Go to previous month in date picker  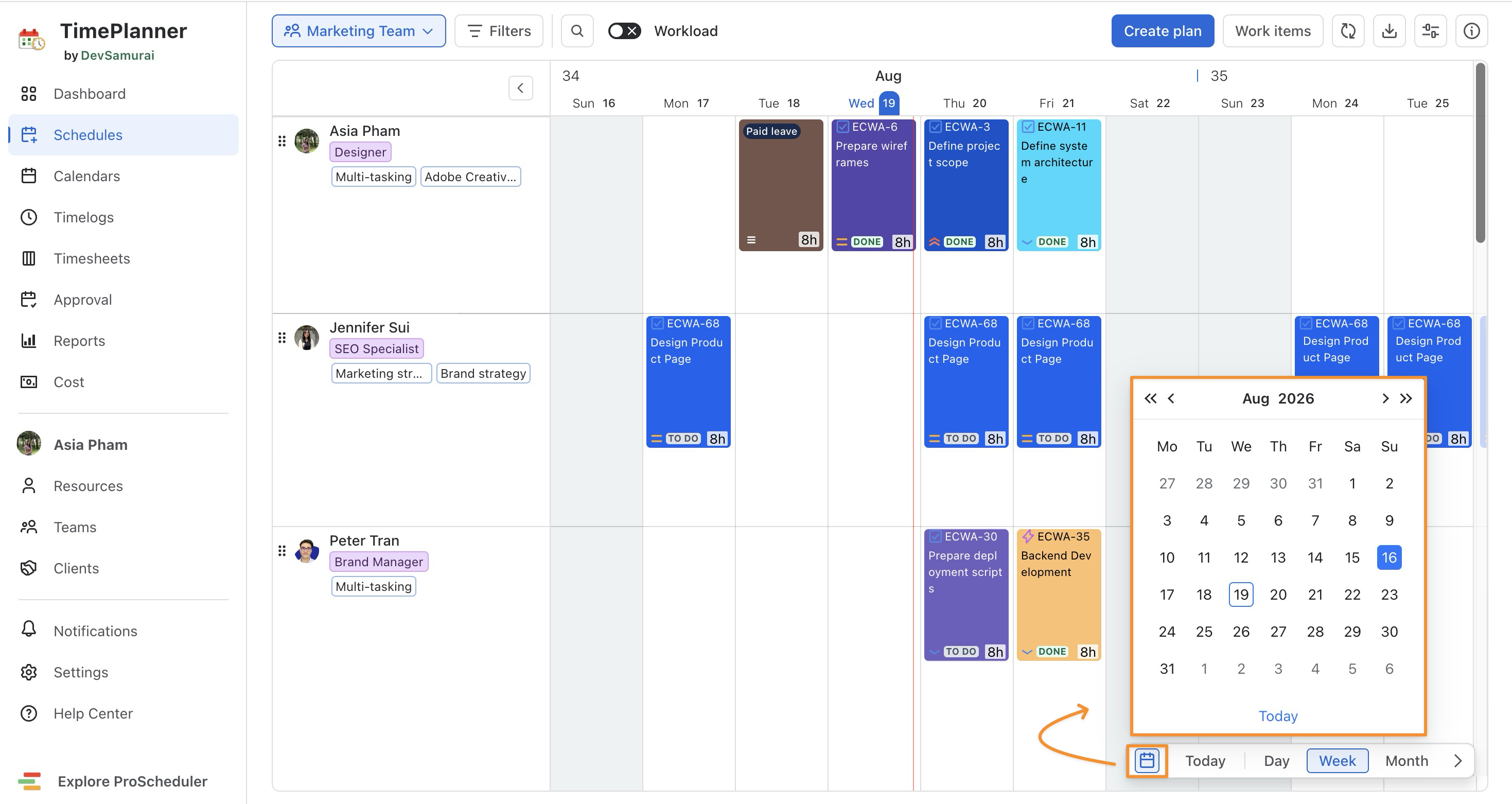click(1171, 398)
